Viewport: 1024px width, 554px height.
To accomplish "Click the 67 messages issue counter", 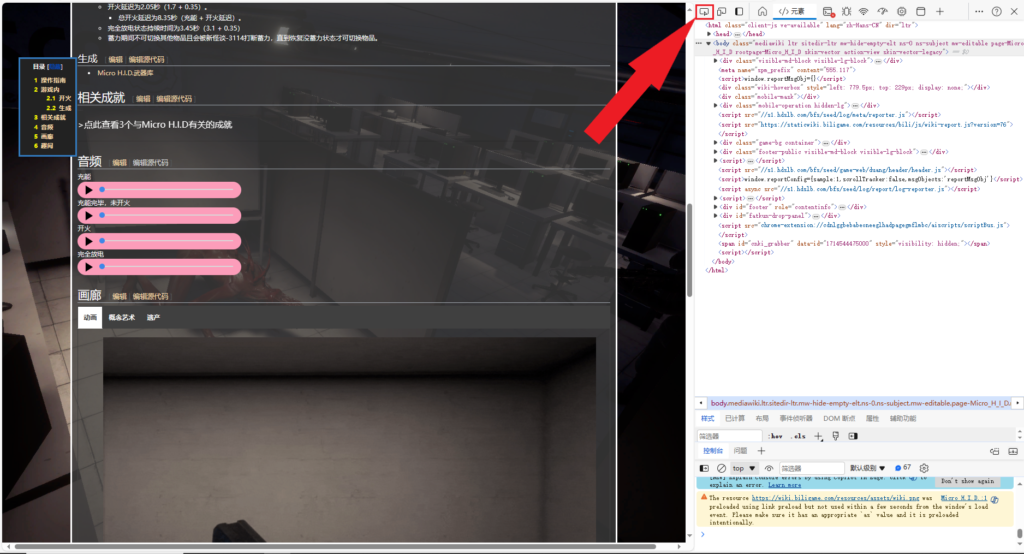I will [903, 468].
